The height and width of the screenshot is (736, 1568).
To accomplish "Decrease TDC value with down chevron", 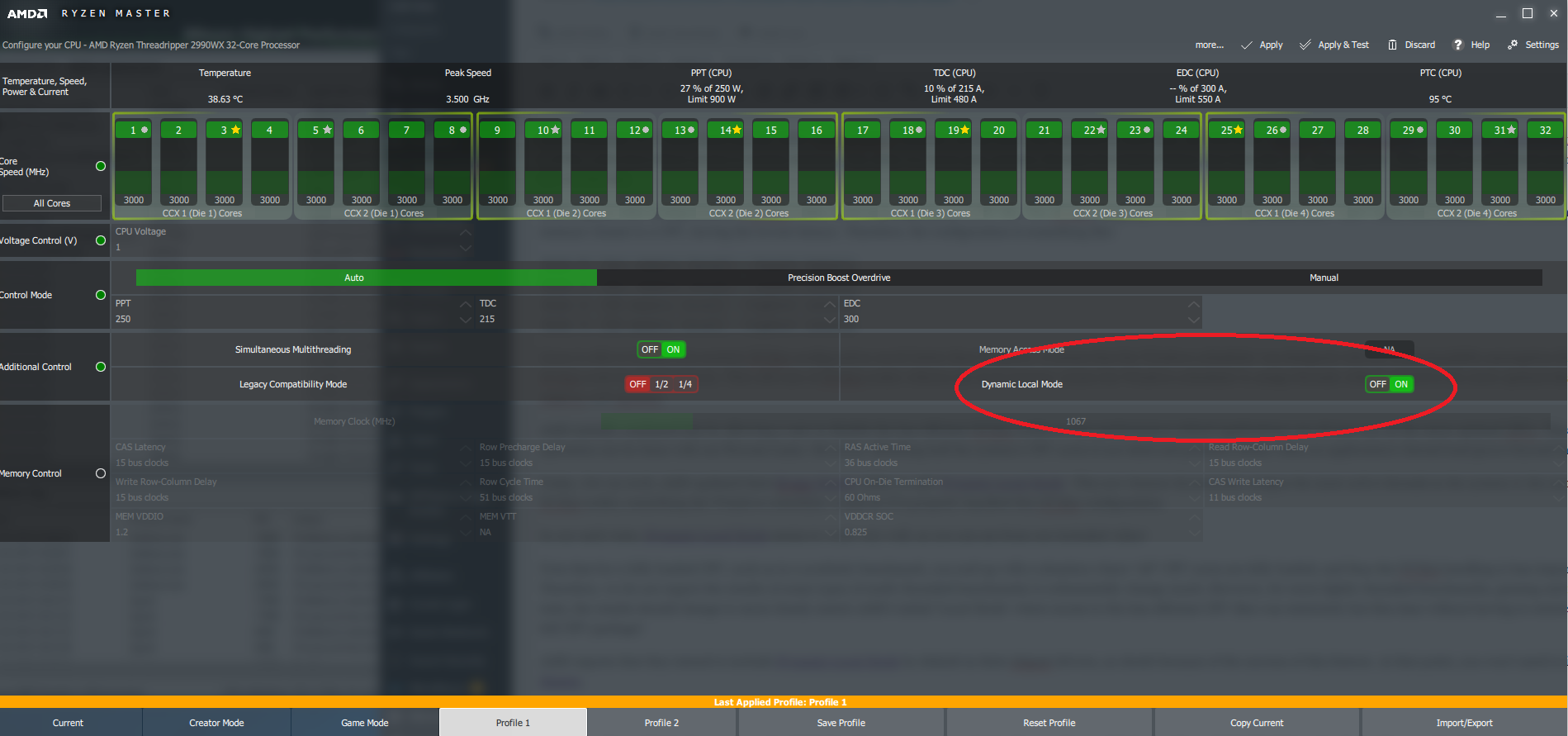I will click(830, 319).
